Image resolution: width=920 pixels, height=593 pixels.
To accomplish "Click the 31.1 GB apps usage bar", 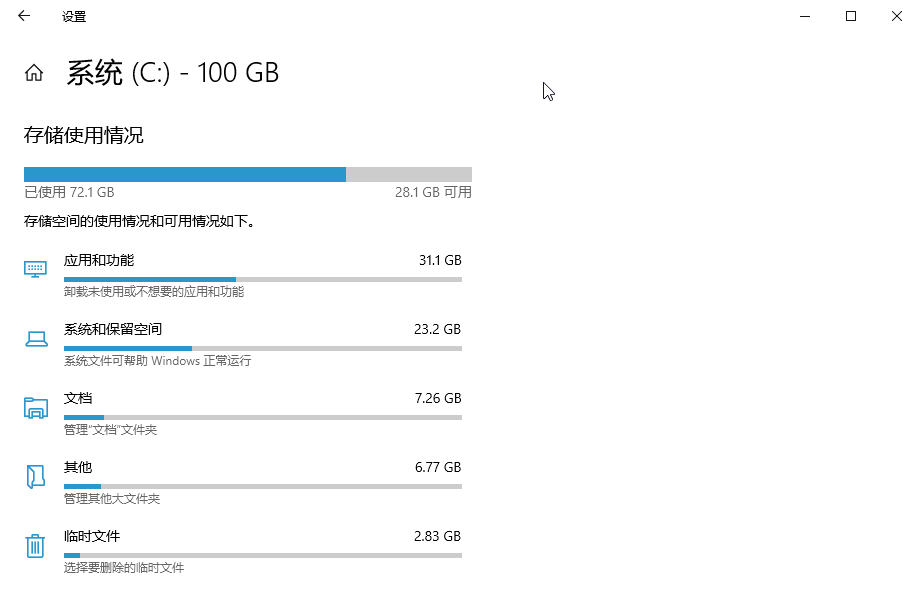I will click(x=263, y=279).
